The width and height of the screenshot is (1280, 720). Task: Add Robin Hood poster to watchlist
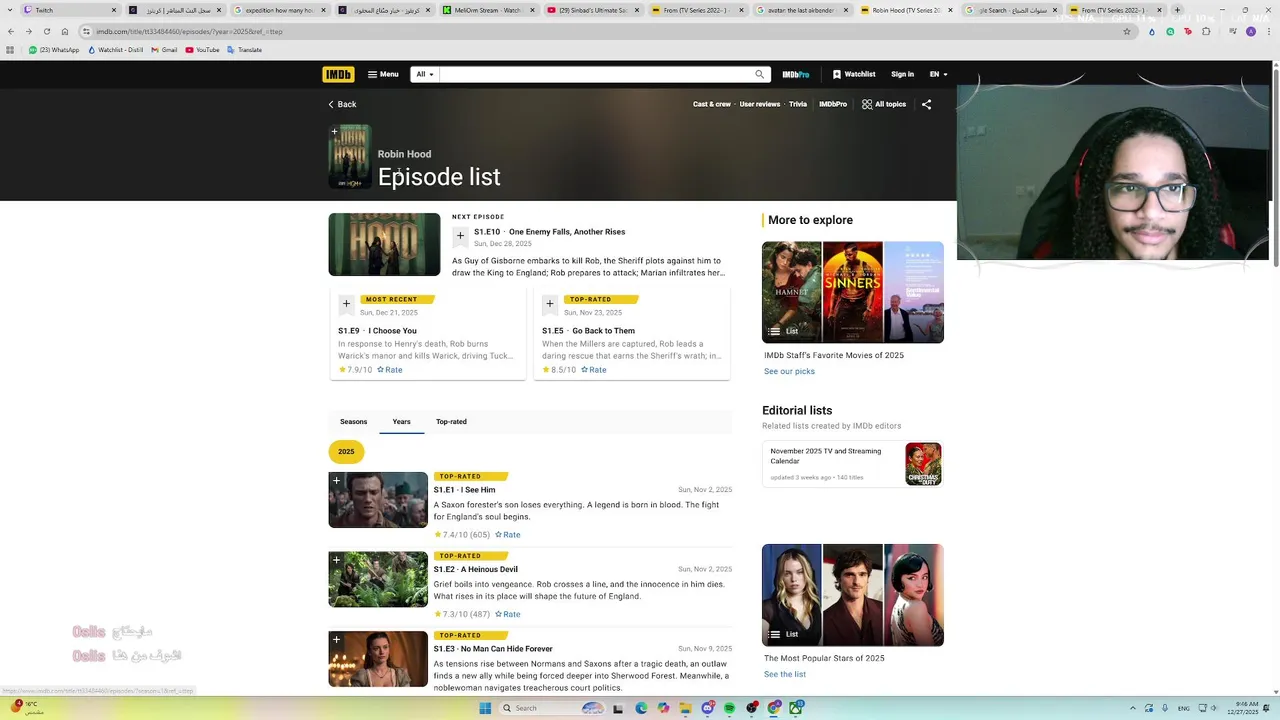(x=334, y=132)
